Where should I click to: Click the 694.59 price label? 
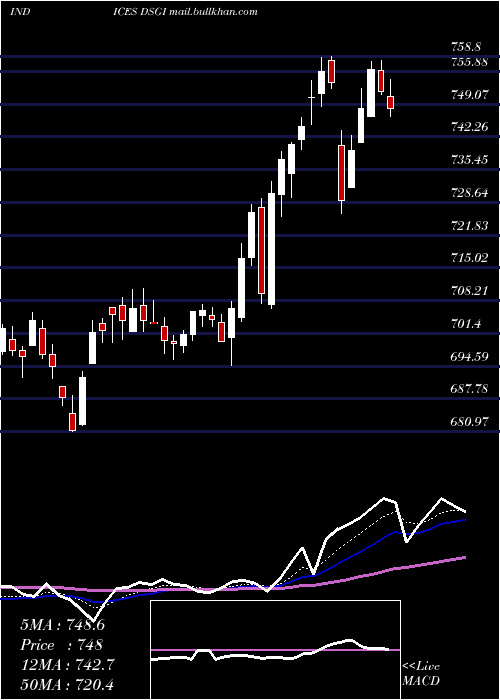469,357
